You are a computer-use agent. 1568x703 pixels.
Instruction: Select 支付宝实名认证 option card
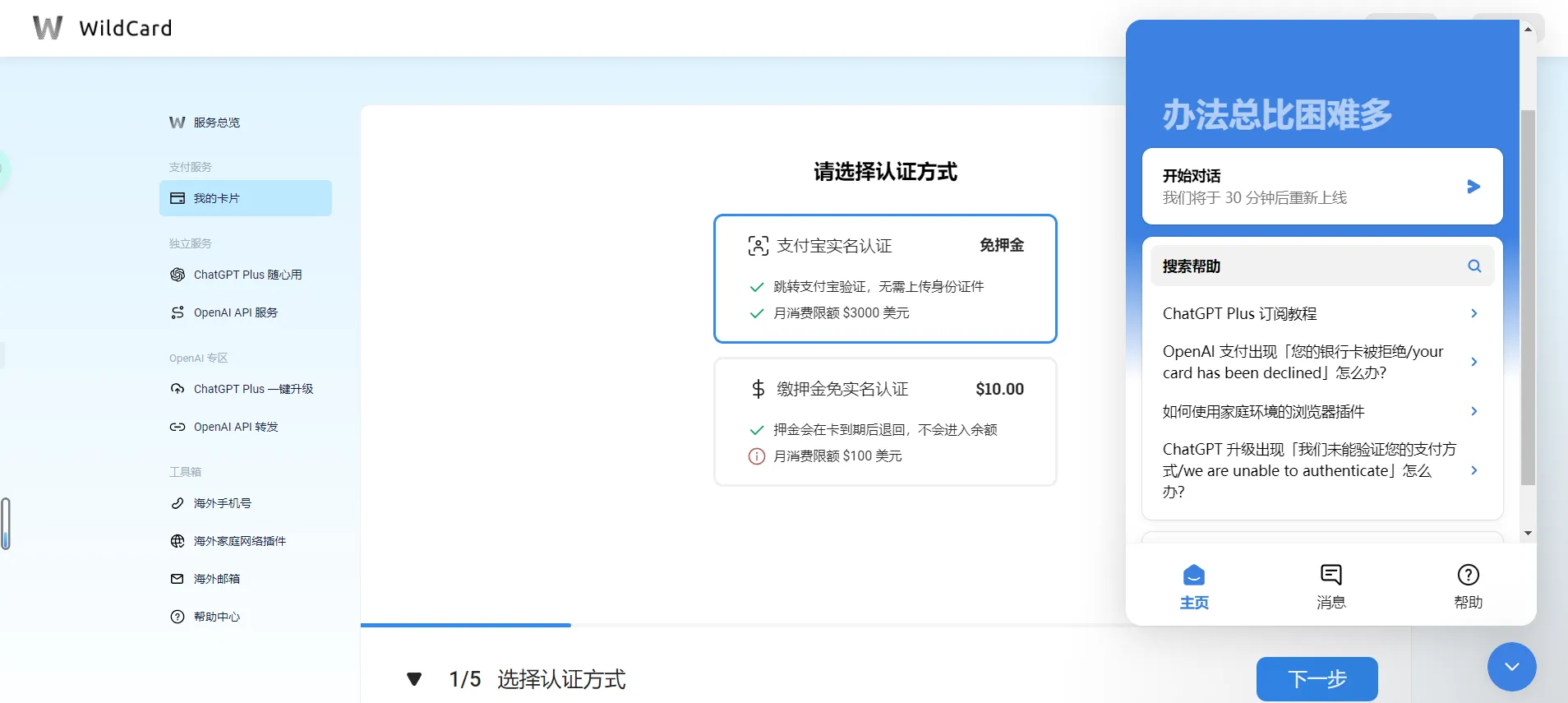[x=885, y=279]
